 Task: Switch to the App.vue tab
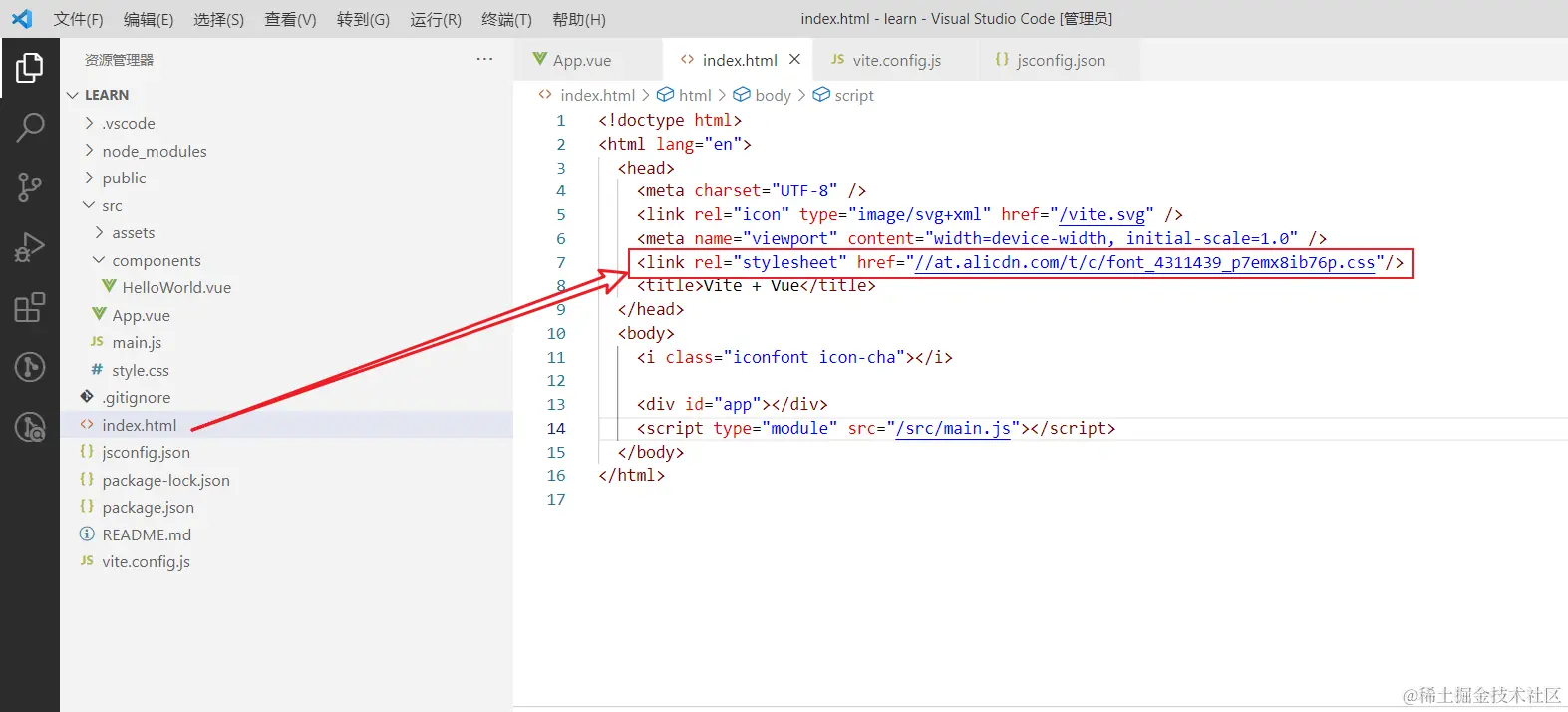589,60
